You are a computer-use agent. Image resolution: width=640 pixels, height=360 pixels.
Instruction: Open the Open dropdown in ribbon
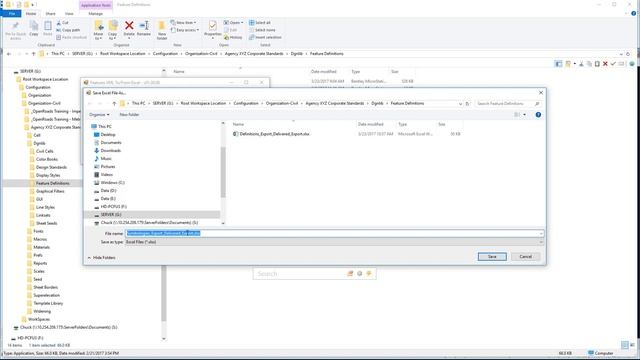233,23
